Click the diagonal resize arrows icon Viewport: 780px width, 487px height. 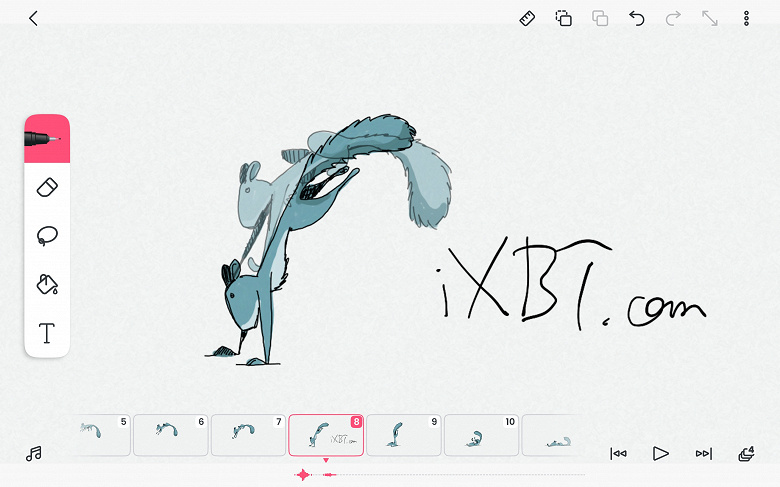tap(710, 19)
